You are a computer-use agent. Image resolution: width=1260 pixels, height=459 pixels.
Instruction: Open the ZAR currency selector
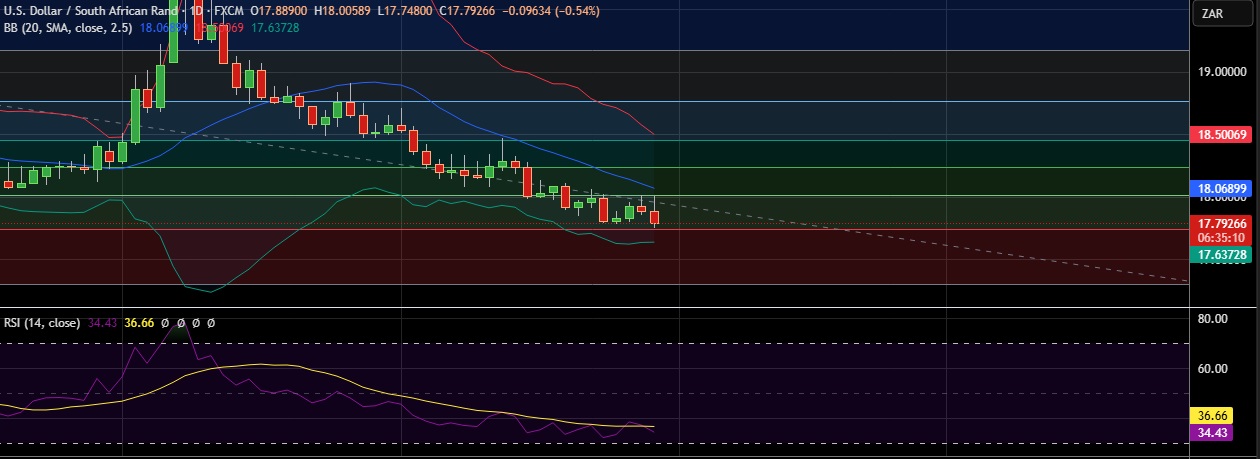click(x=1215, y=14)
